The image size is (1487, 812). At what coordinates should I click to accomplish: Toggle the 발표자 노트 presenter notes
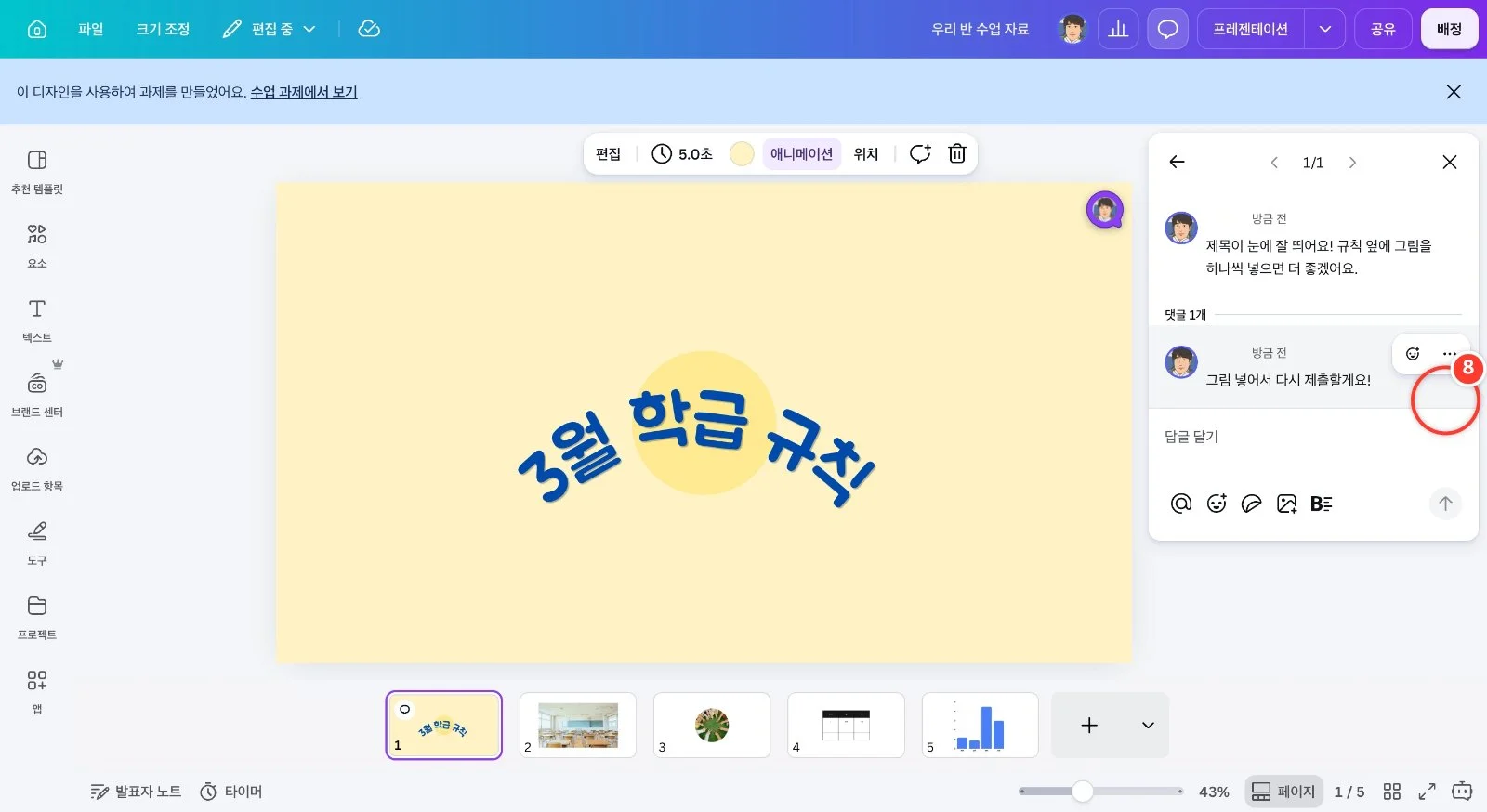(136, 792)
